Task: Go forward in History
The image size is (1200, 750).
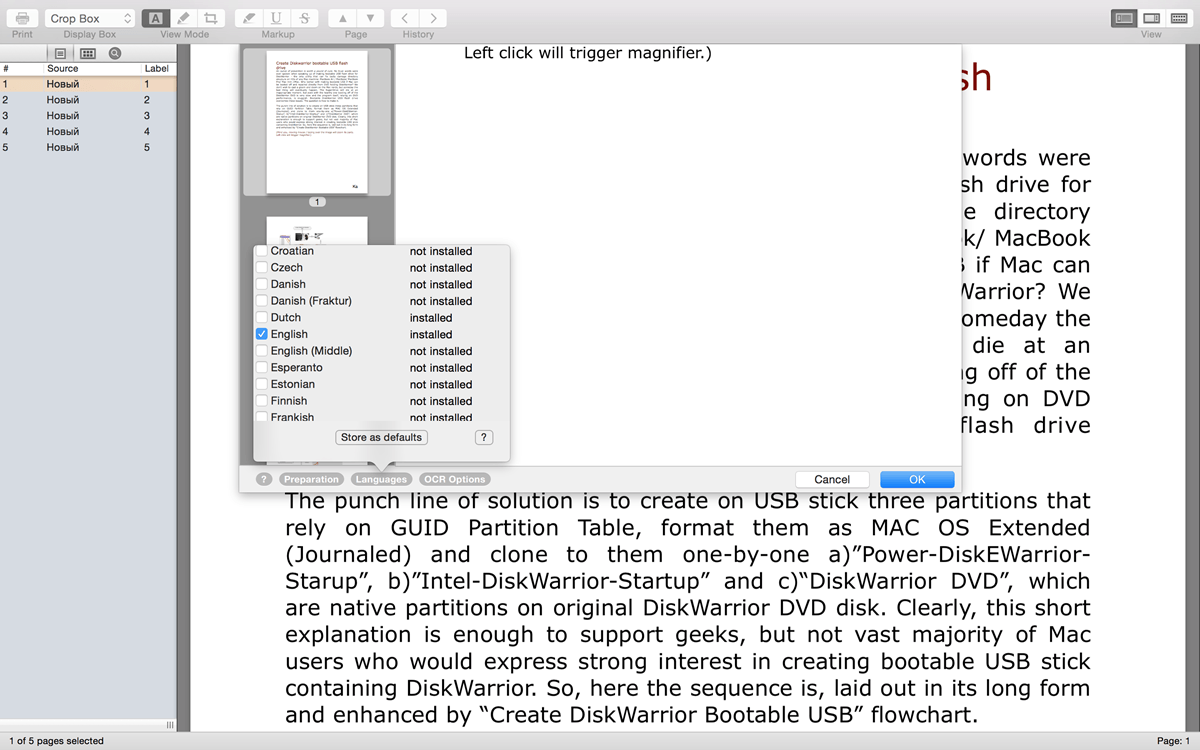Action: (432, 18)
